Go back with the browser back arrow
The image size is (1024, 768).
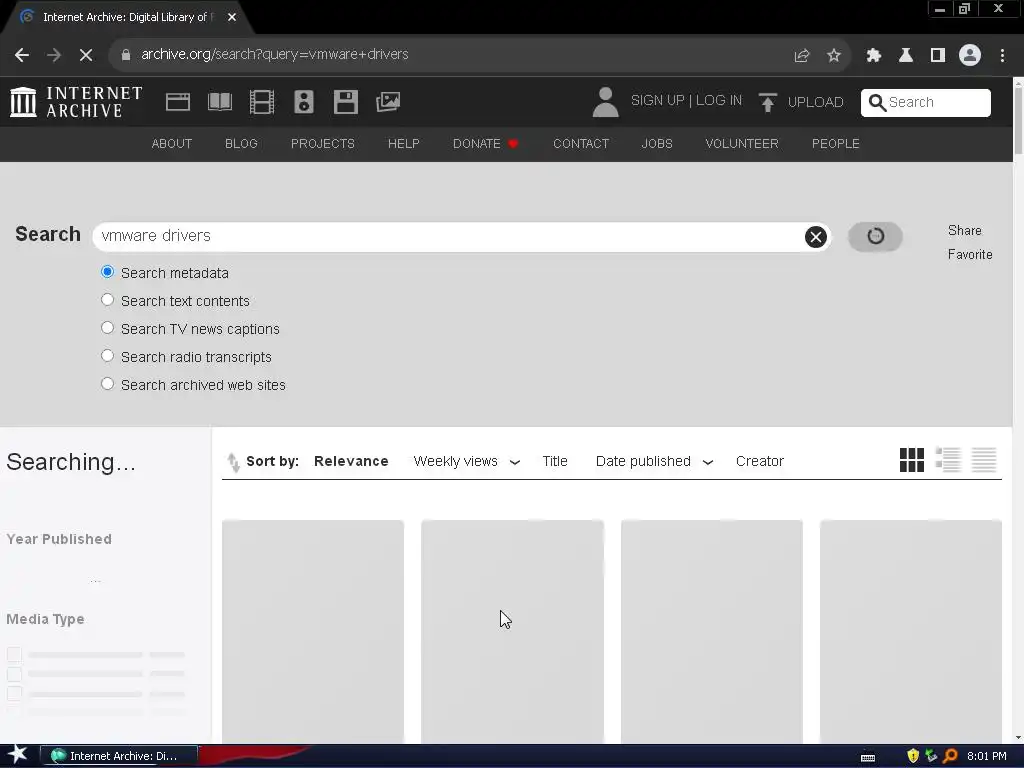pos(22,55)
